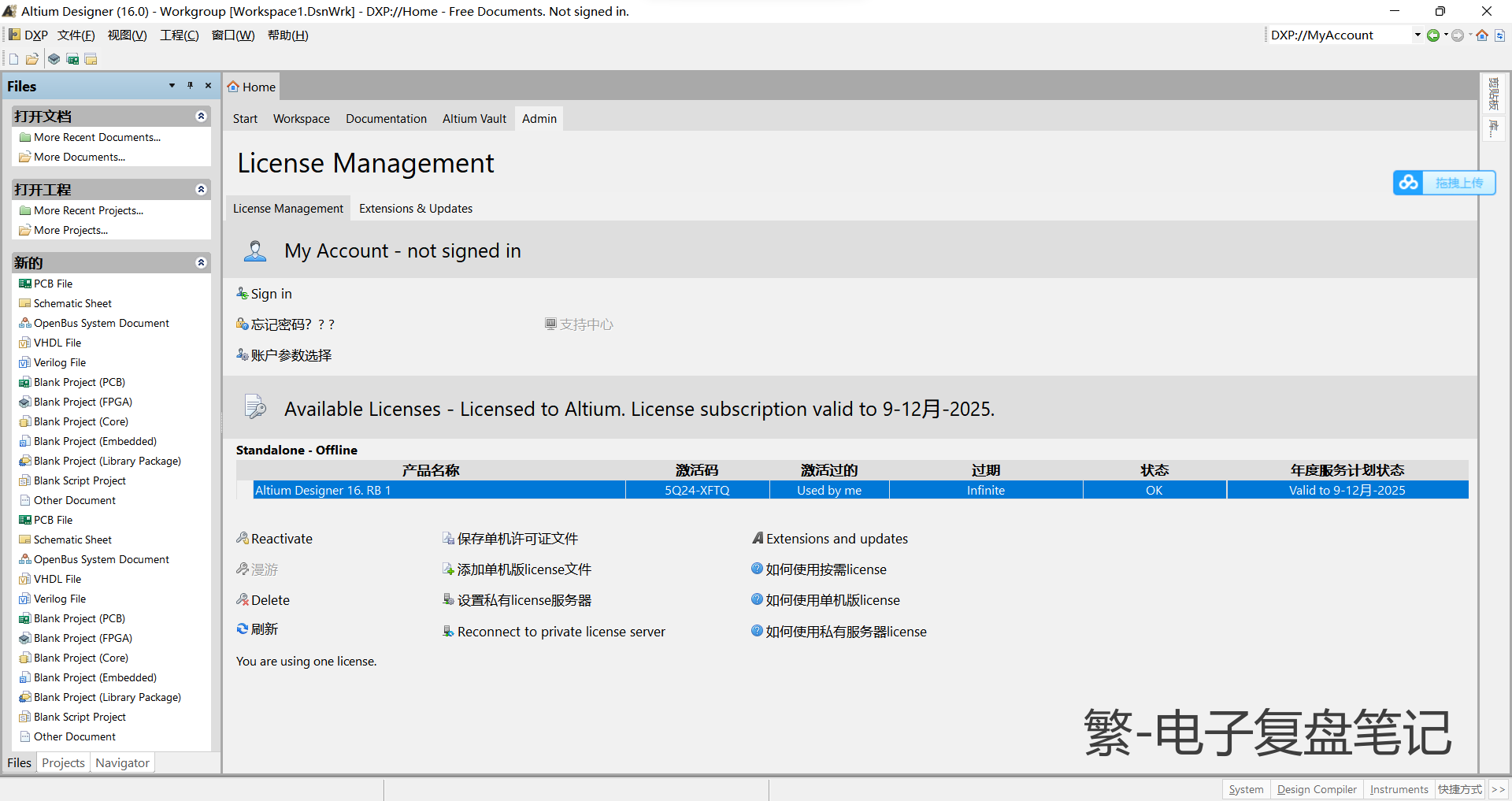Click the Extensions and updates Altium icon
This screenshot has width=1512, height=801.
tap(758, 539)
